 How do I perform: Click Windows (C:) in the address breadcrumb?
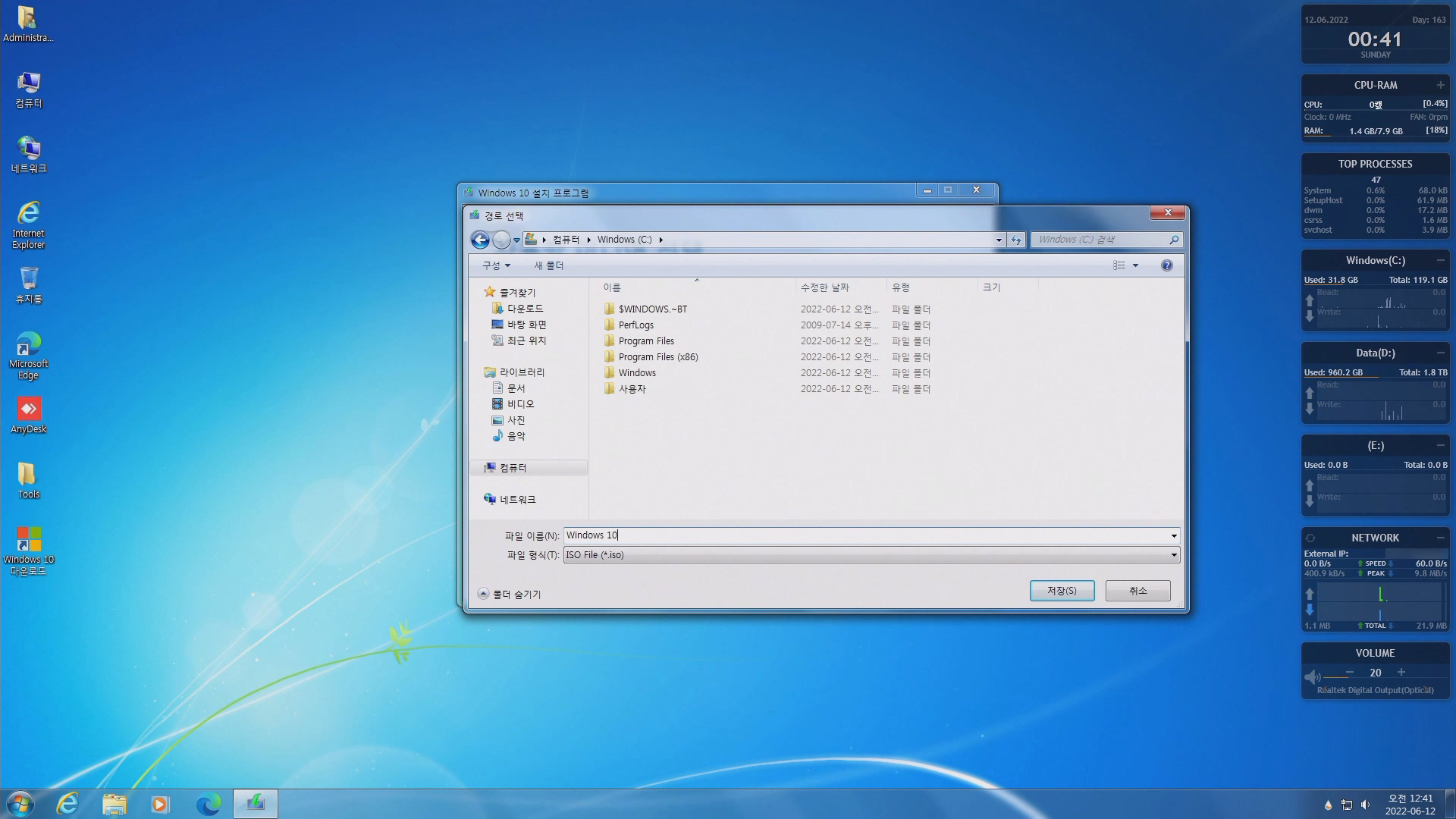[x=624, y=240]
